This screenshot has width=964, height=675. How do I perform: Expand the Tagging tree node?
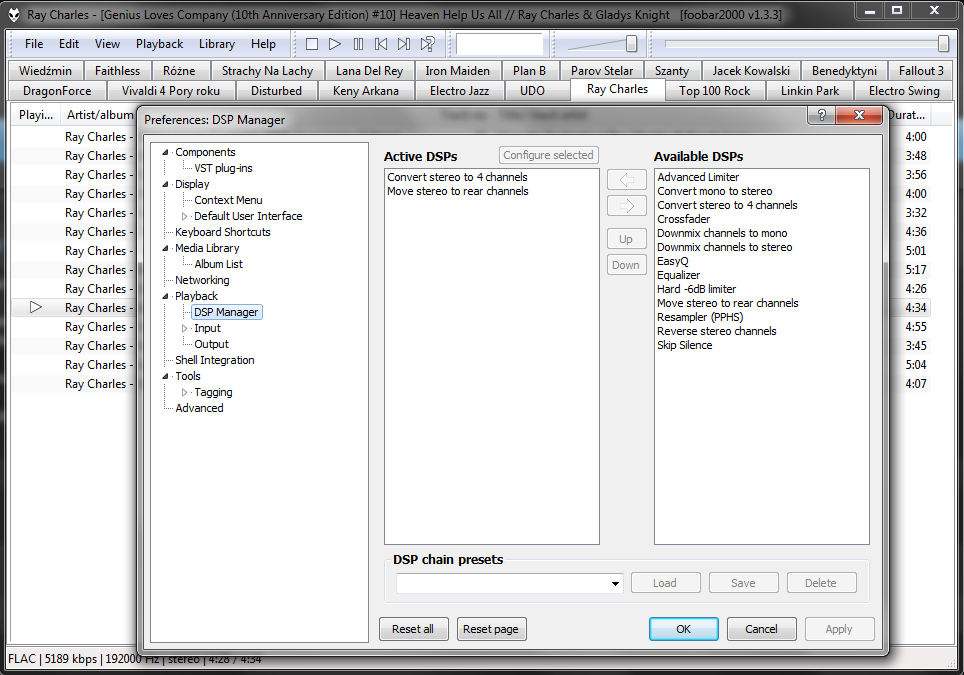pos(184,392)
